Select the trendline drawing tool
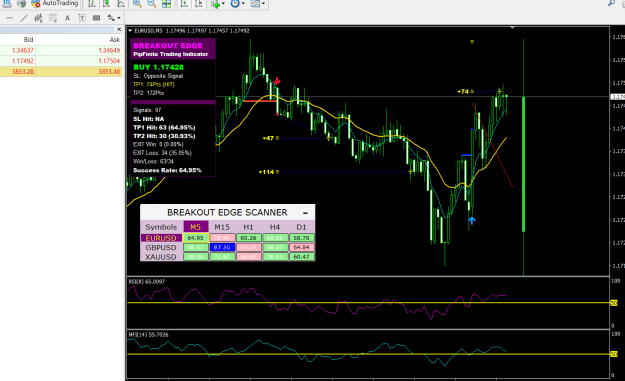 pos(24,18)
